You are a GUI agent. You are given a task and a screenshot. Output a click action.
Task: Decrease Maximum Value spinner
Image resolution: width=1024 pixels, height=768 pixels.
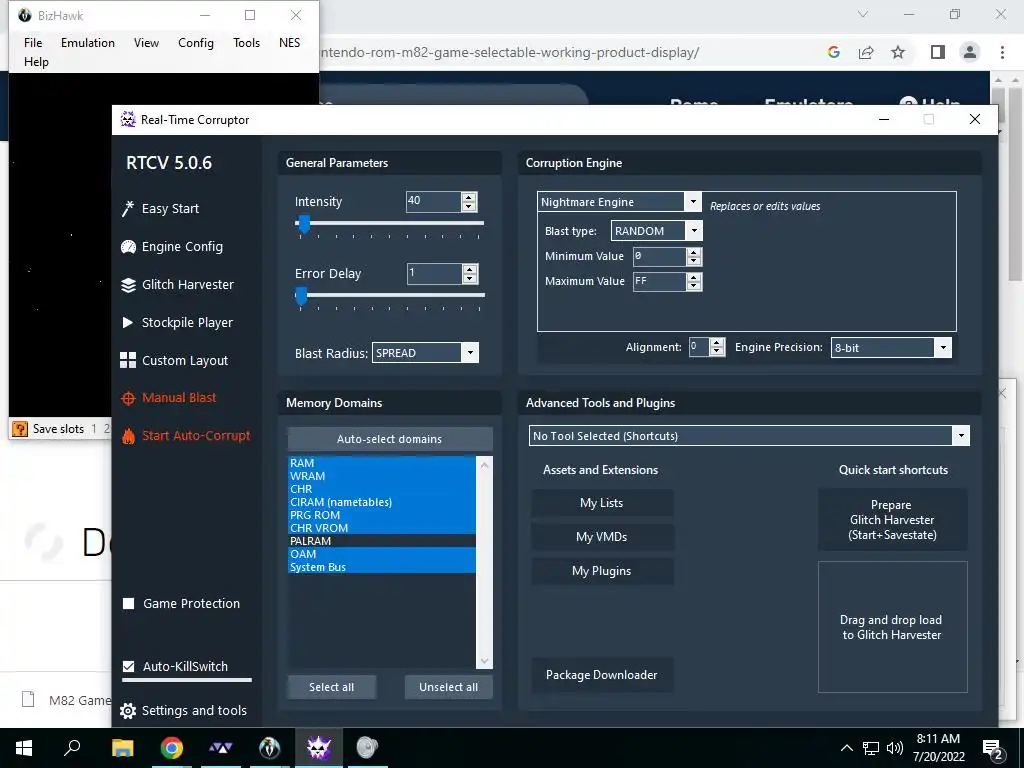[x=694, y=286]
